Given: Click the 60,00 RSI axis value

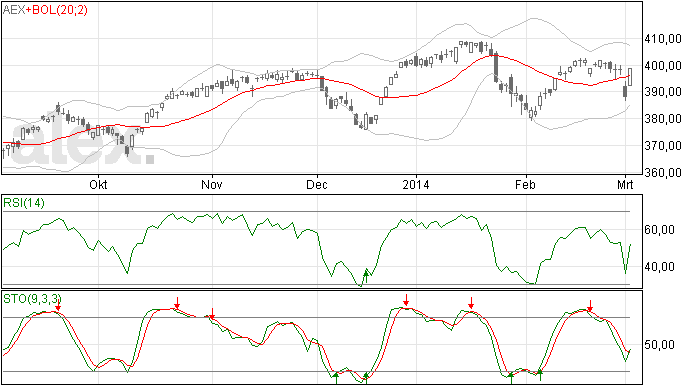Looking at the screenshot, I should (x=660, y=230).
